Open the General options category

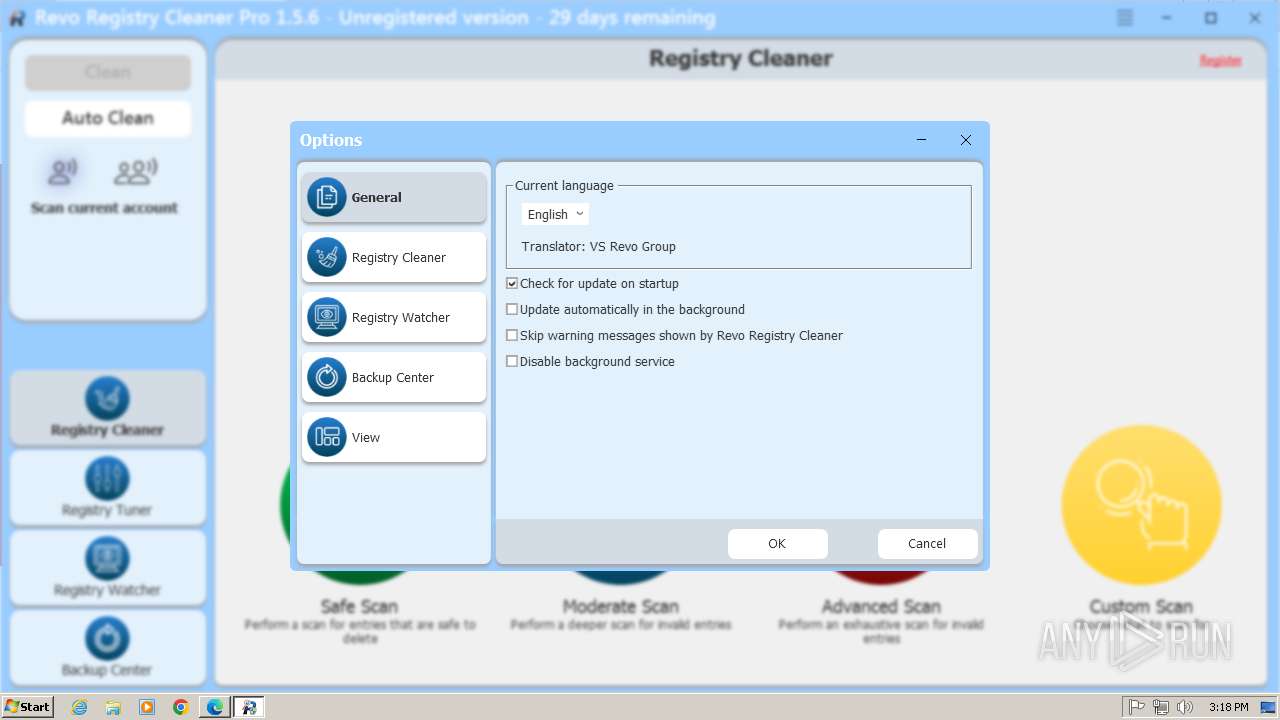(x=394, y=197)
